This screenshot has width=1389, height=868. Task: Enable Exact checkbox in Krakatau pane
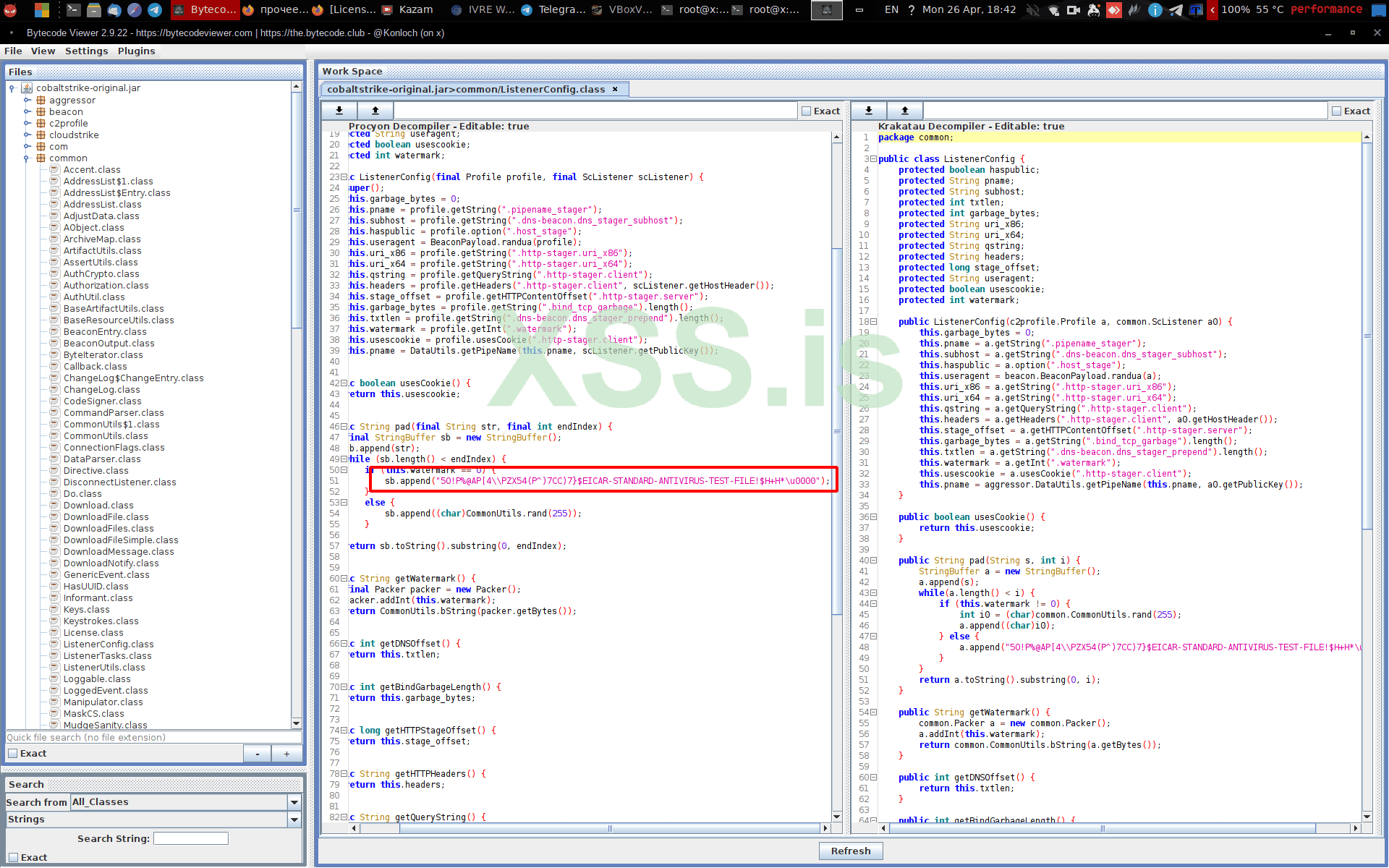1336,111
